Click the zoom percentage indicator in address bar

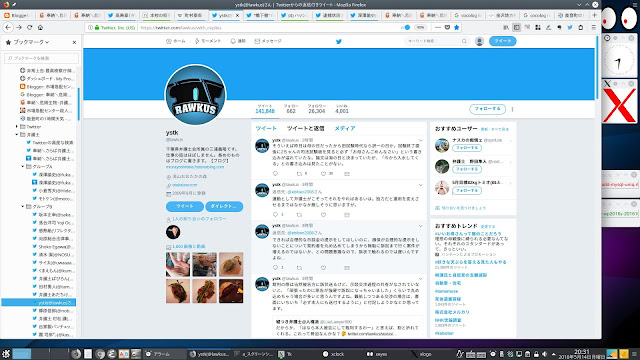(x=420, y=27)
